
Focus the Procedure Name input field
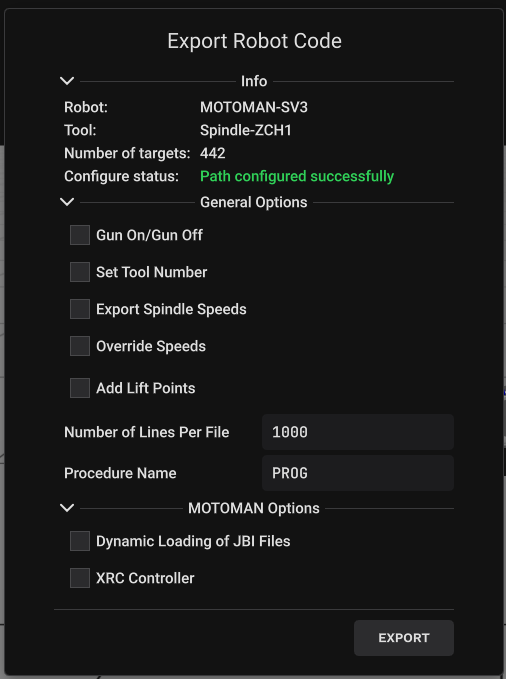(x=358, y=473)
